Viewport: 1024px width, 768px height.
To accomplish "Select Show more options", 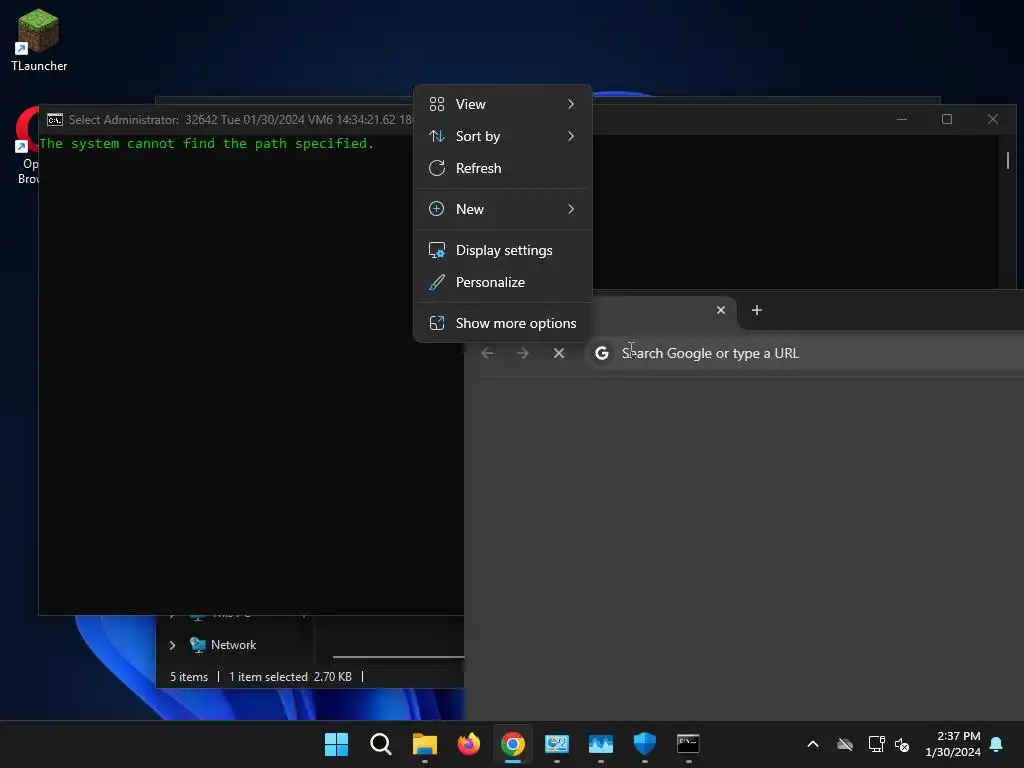I will [x=502, y=324].
